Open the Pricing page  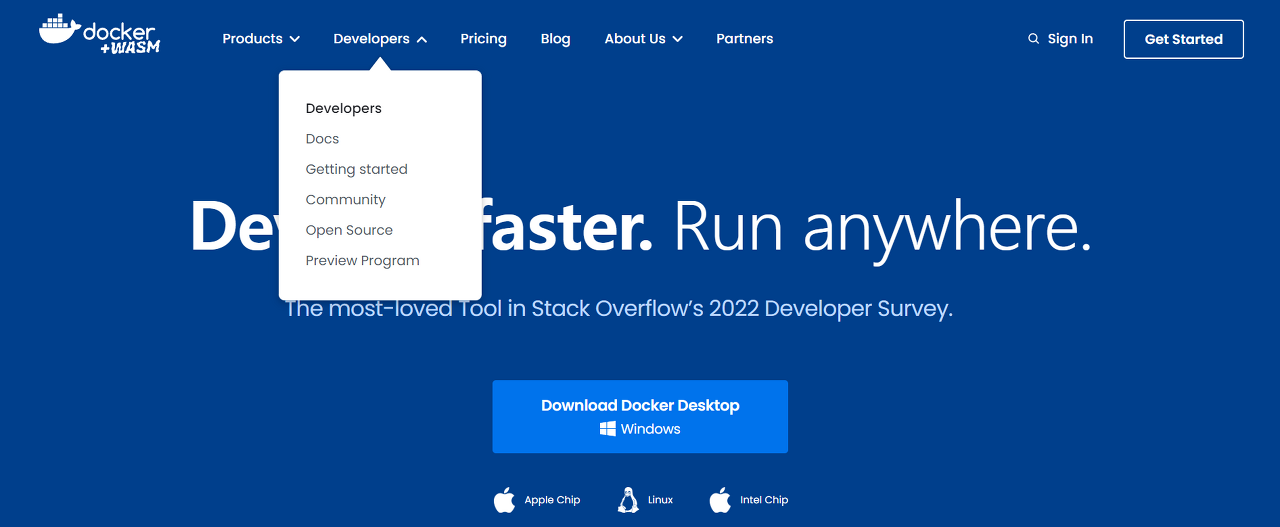pos(484,39)
